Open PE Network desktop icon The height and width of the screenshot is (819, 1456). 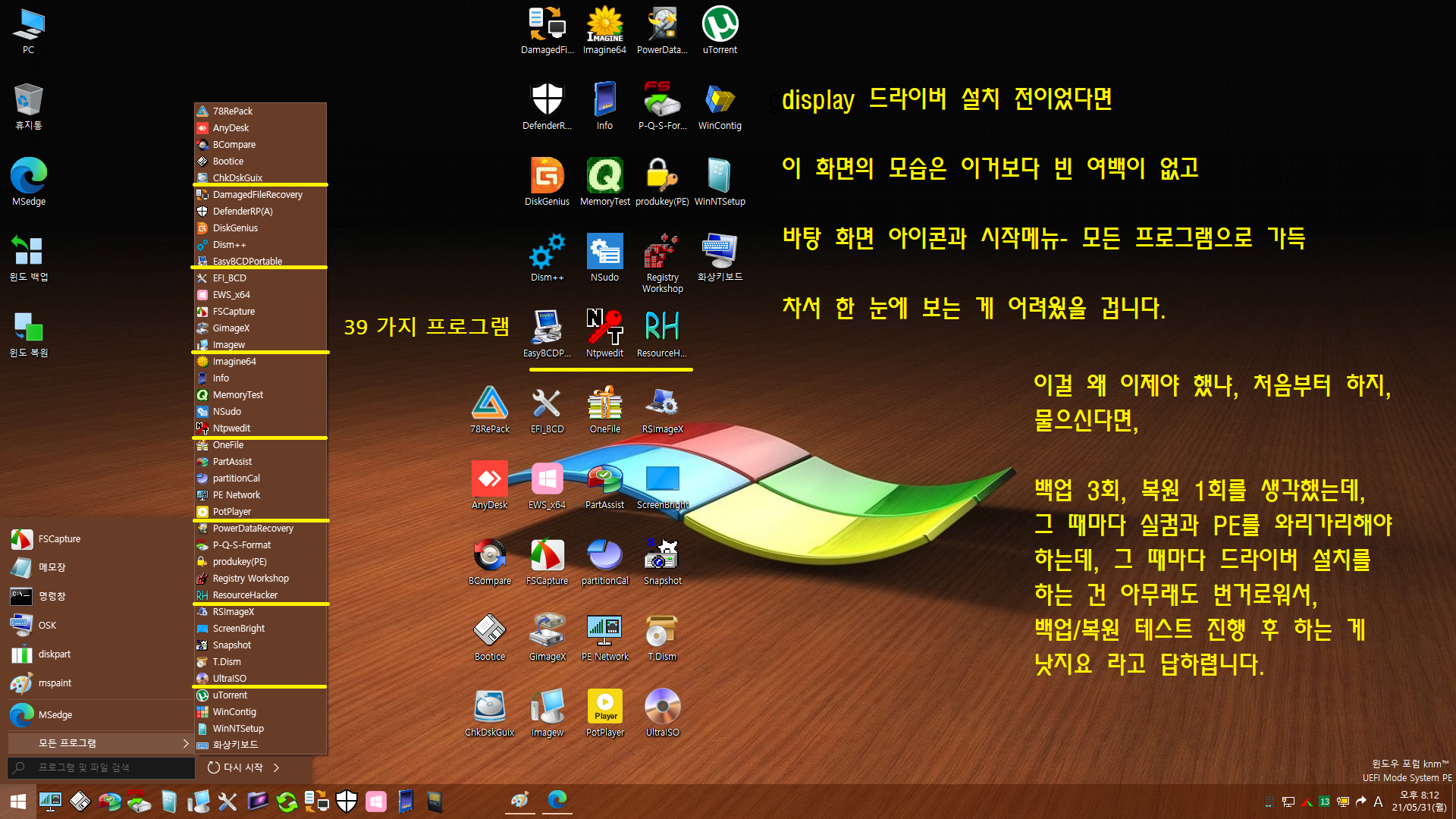click(604, 637)
